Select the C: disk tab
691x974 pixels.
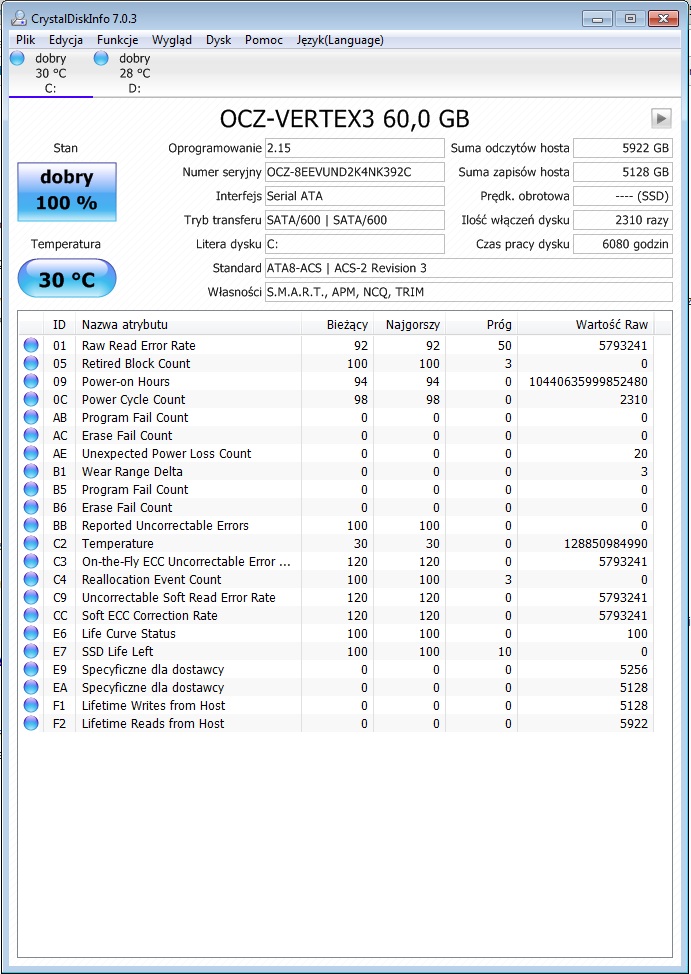(x=50, y=73)
